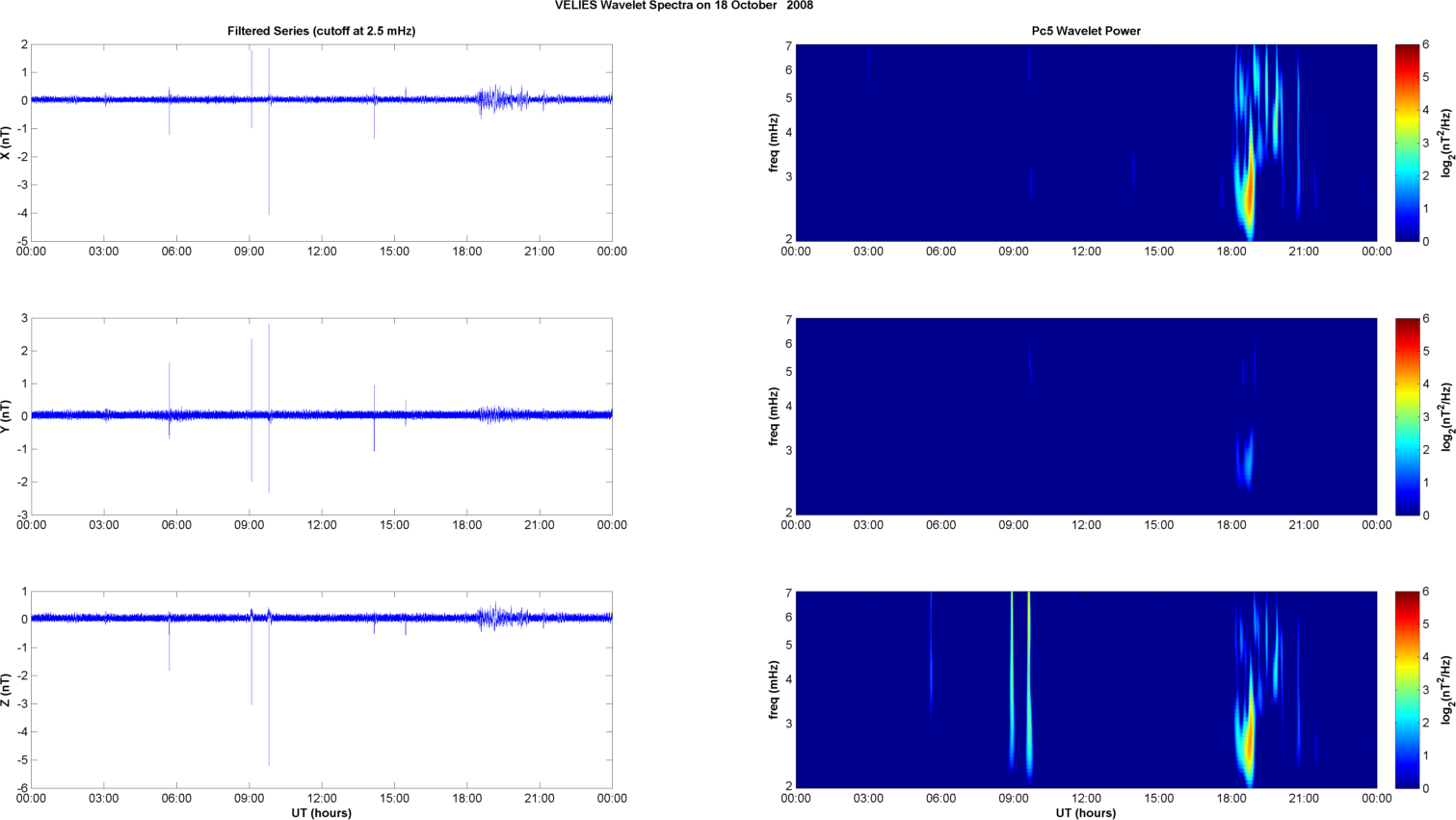Click the '18:00' tick label under the X series plot
This screenshot has height=820, width=1456.
point(467,251)
